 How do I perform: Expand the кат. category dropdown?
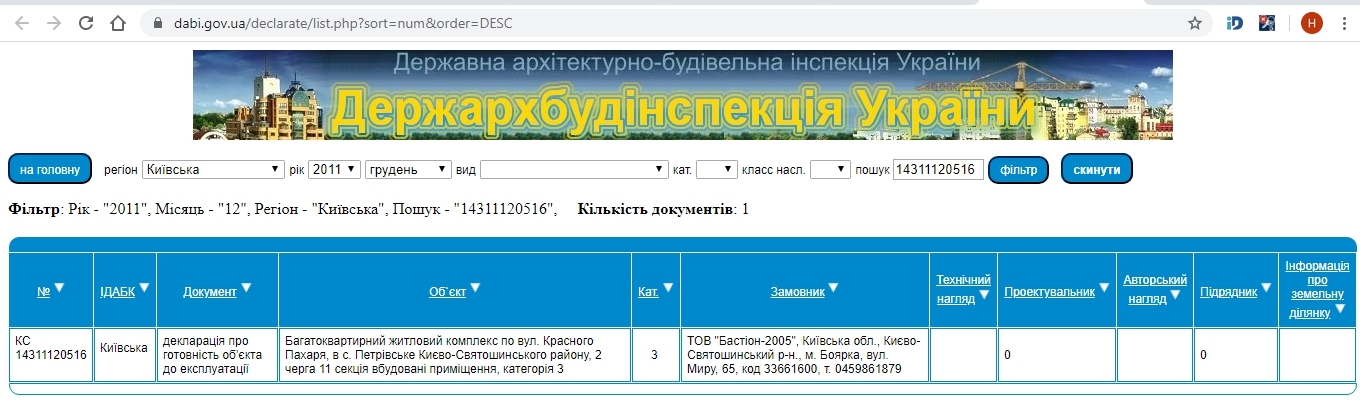(x=717, y=170)
